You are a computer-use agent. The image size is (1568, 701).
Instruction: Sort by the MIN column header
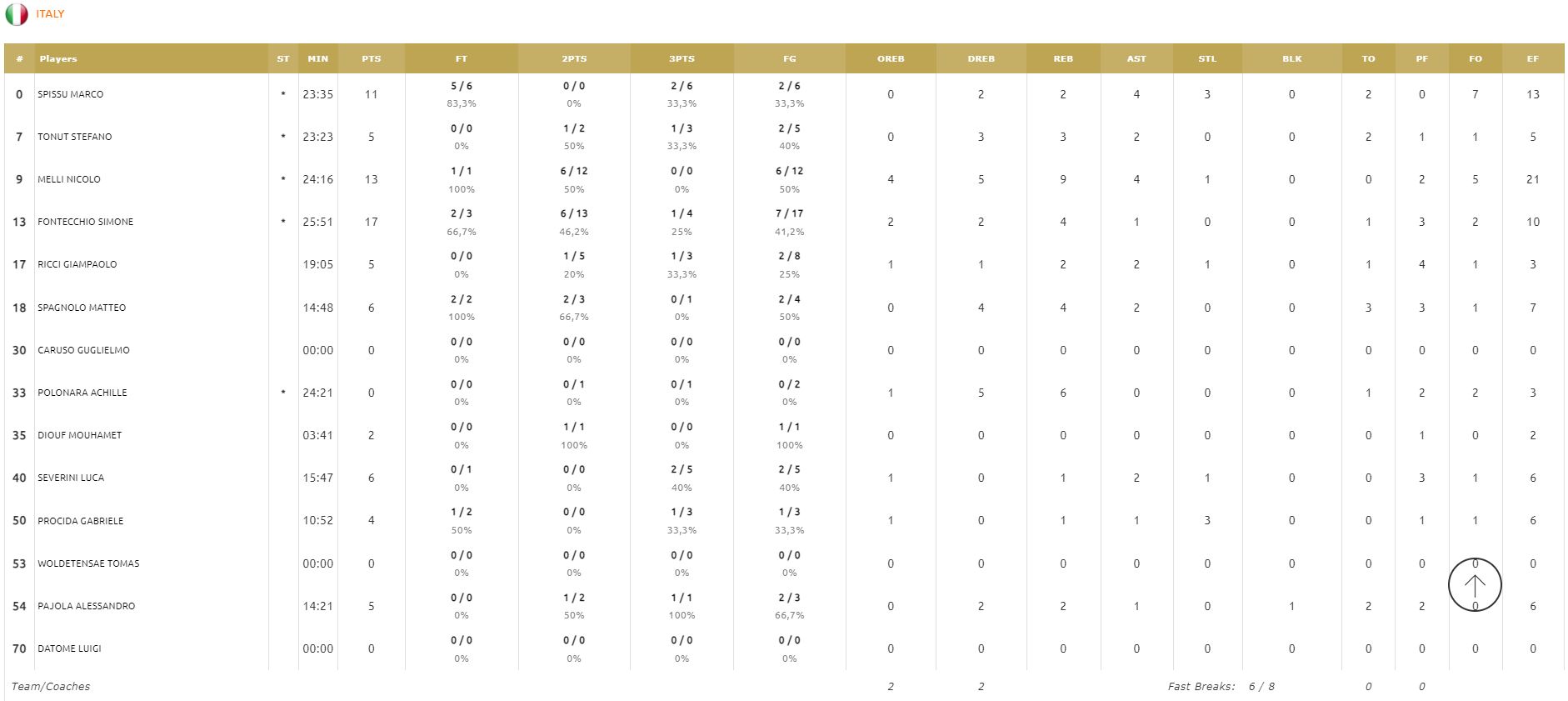coord(317,58)
